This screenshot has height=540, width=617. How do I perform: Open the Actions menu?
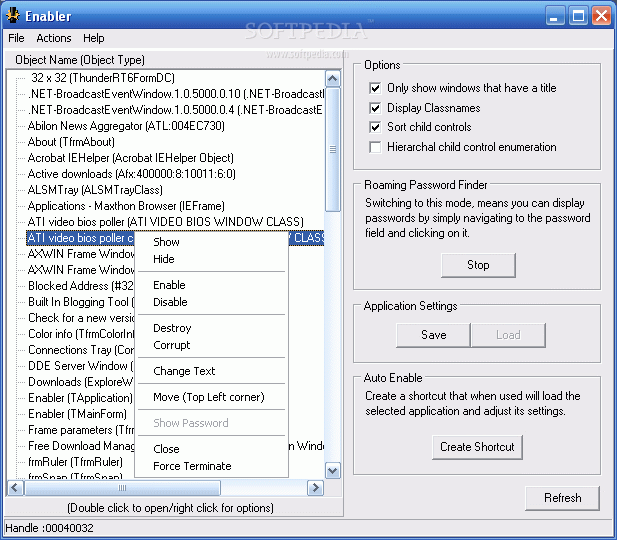tap(54, 38)
